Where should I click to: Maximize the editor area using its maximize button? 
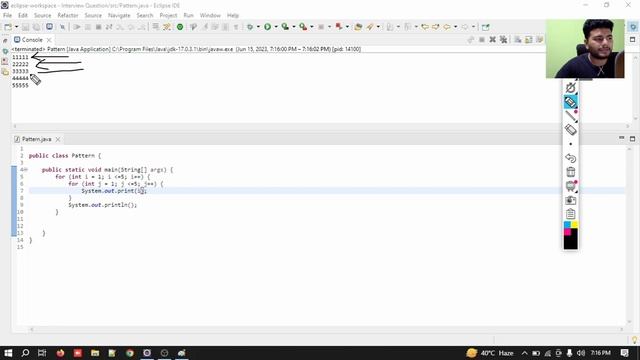click(x=632, y=138)
